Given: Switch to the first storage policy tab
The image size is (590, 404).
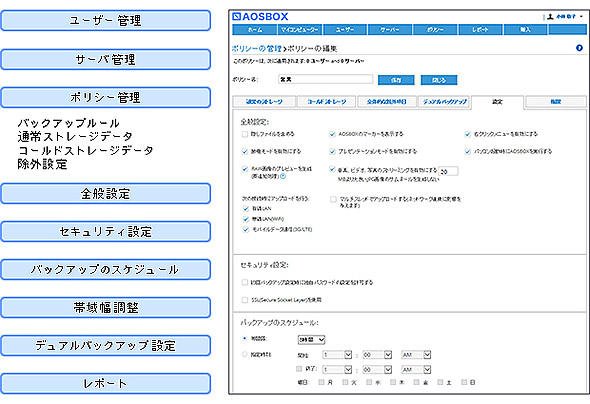Looking at the screenshot, I should 265,102.
